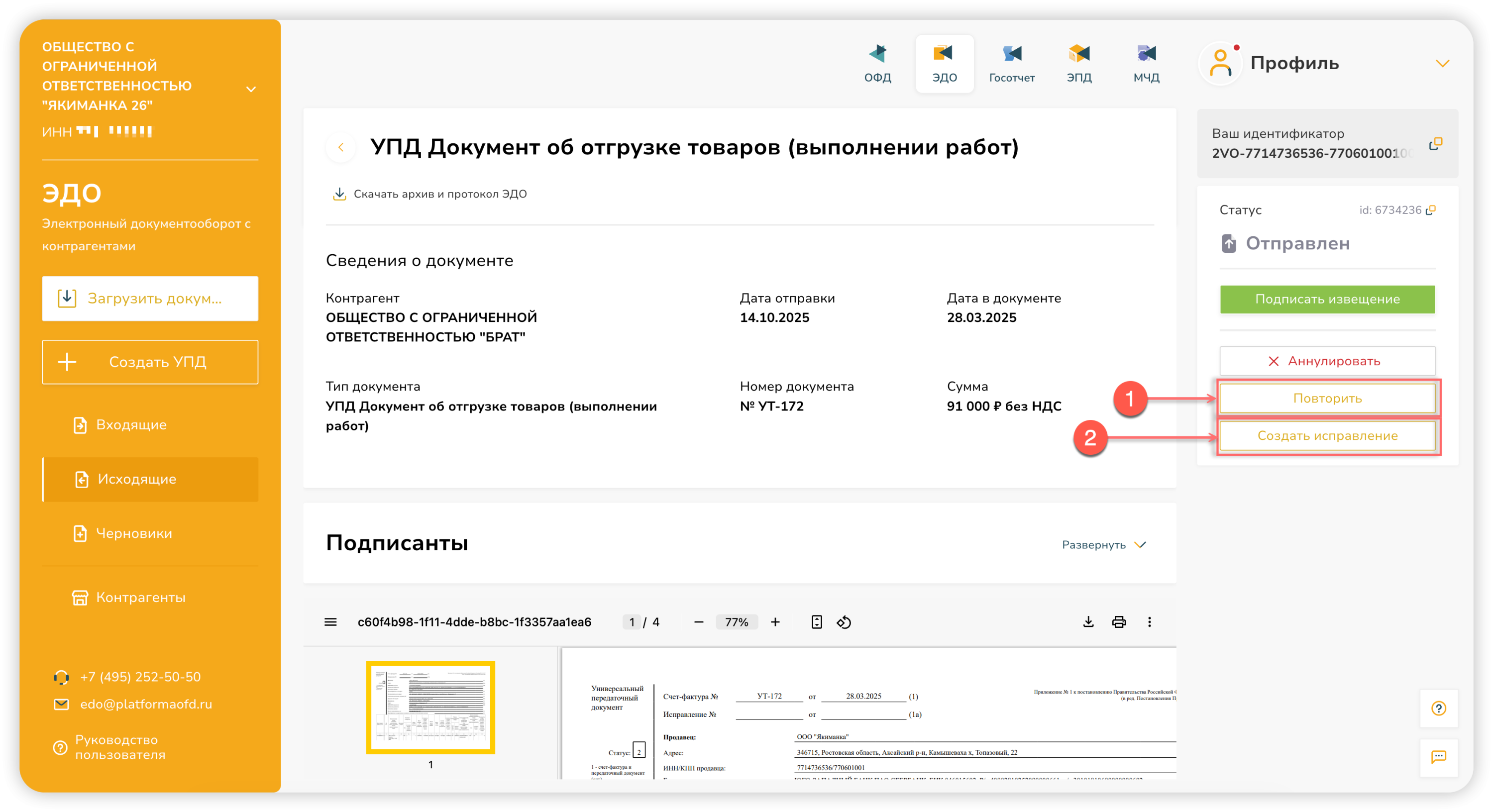The height and width of the screenshot is (812, 1493).
Task: Select the page 1 thumbnail
Action: [430, 707]
